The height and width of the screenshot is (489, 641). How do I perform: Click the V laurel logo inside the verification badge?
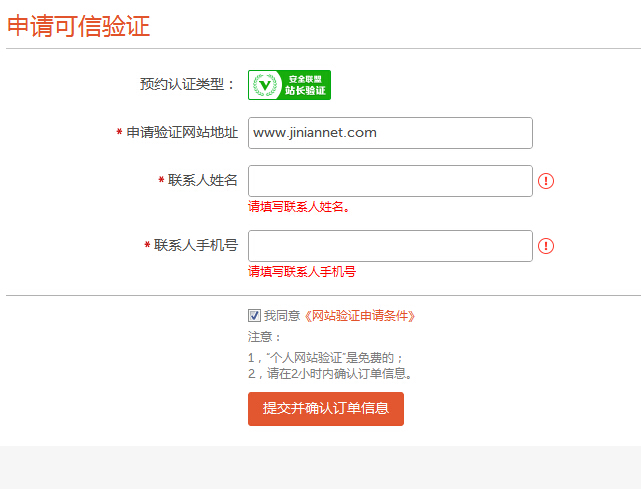[265, 85]
